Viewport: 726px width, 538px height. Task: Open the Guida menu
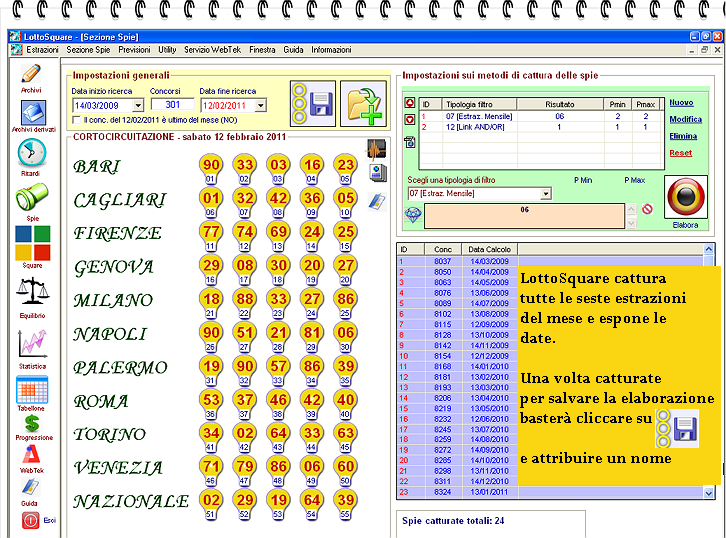click(294, 50)
